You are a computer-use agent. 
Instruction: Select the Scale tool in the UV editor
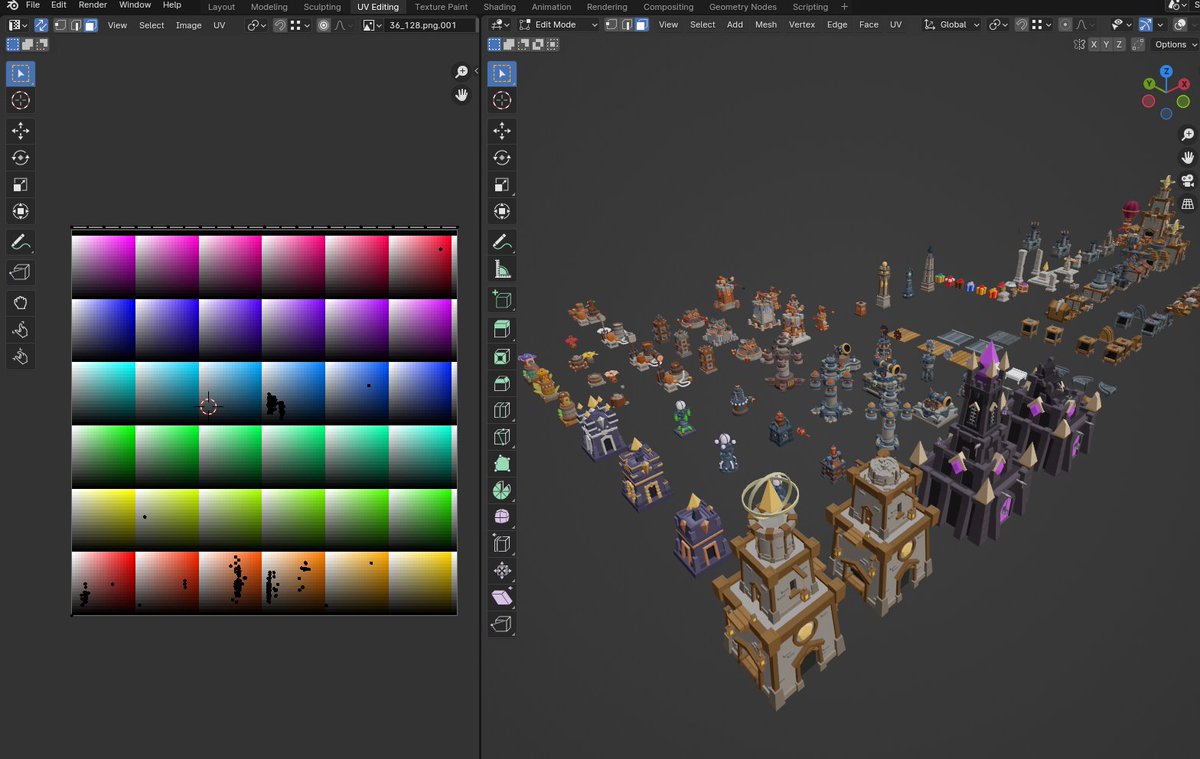tap(20, 184)
